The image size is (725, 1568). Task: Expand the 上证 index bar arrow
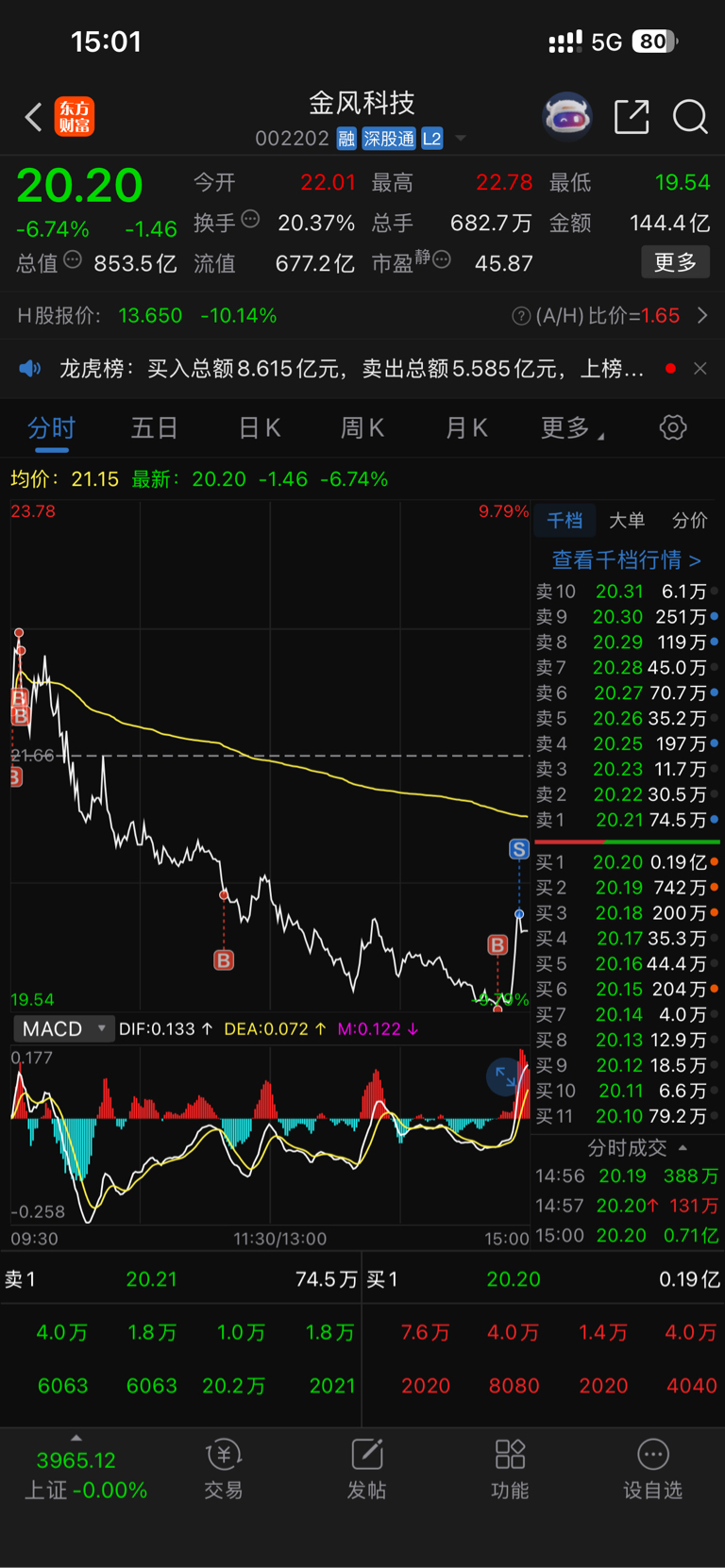(x=76, y=1438)
